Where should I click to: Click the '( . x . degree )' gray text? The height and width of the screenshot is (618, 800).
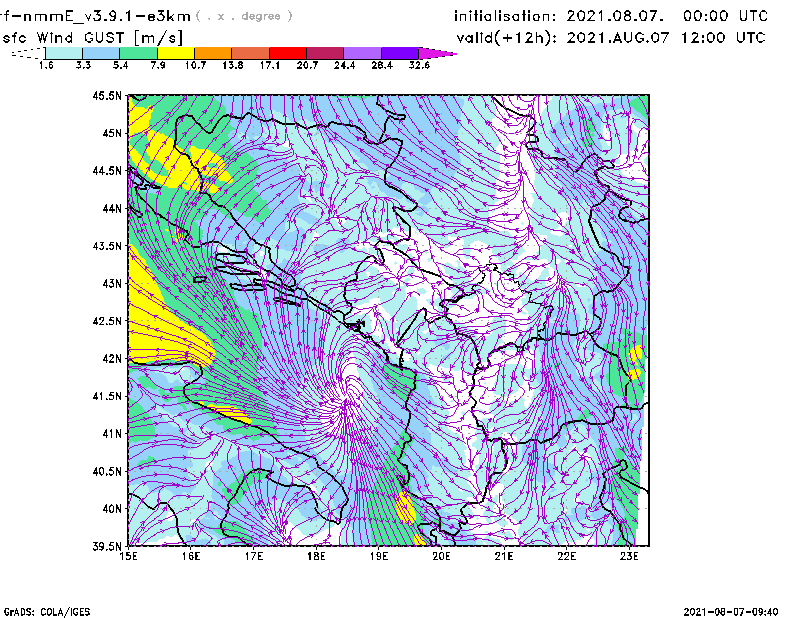click(244, 16)
